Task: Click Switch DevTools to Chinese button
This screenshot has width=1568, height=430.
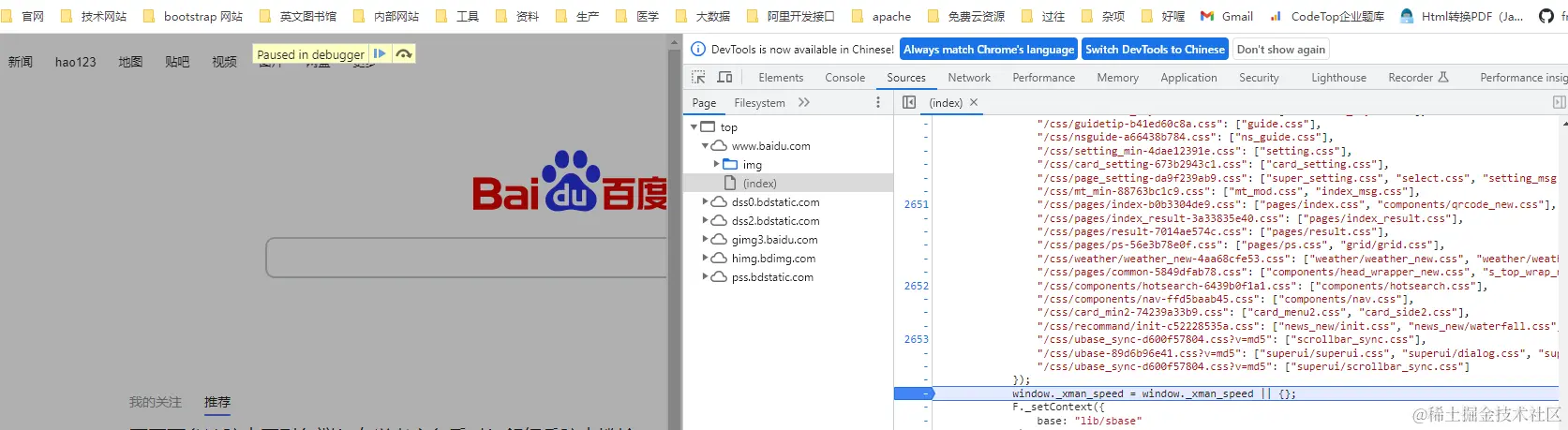Action: tap(1155, 50)
